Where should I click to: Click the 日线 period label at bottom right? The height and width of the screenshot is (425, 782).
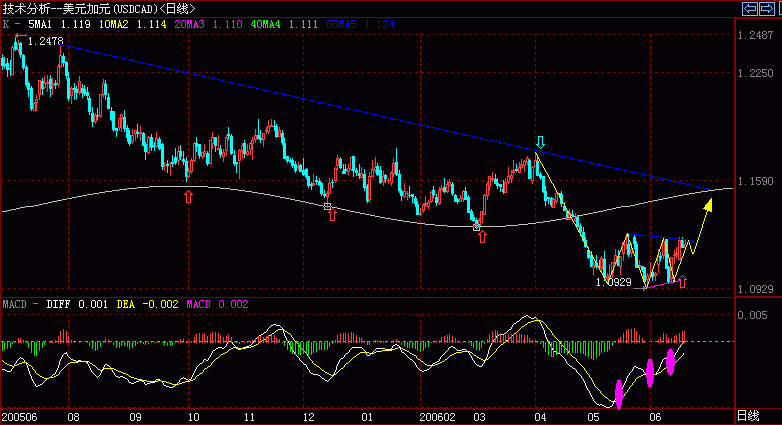click(748, 416)
